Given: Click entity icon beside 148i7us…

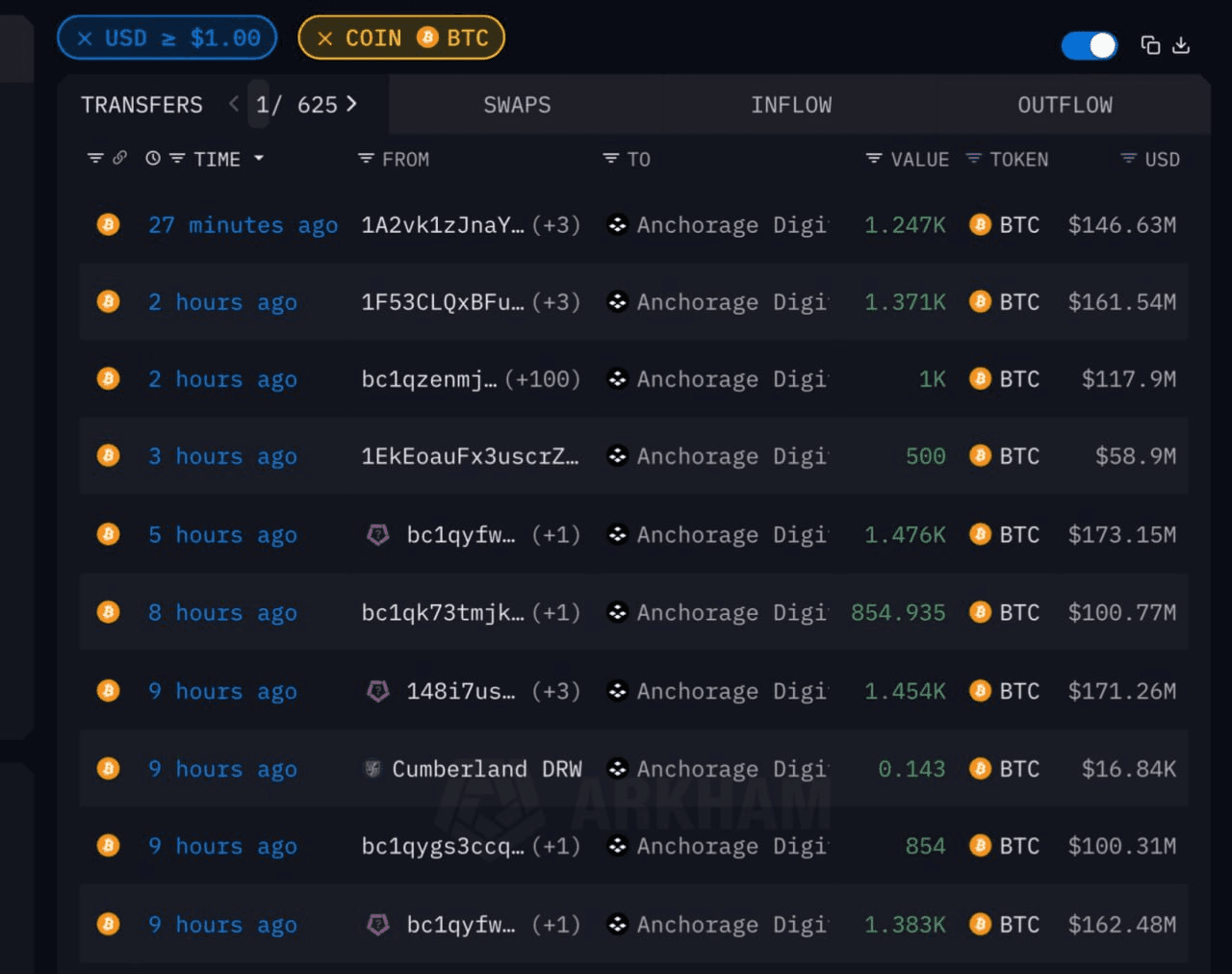Looking at the screenshot, I should click(378, 691).
